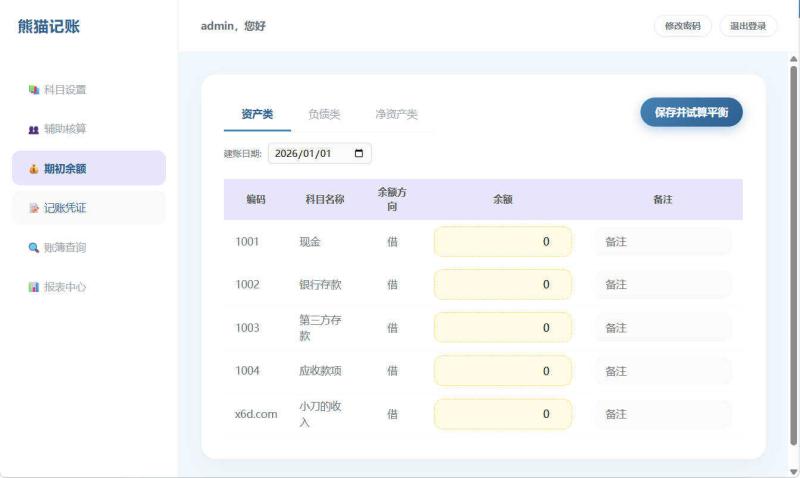This screenshot has height=478, width=800.
Task: Click the 建账日期 label
Action: [x=243, y=154]
